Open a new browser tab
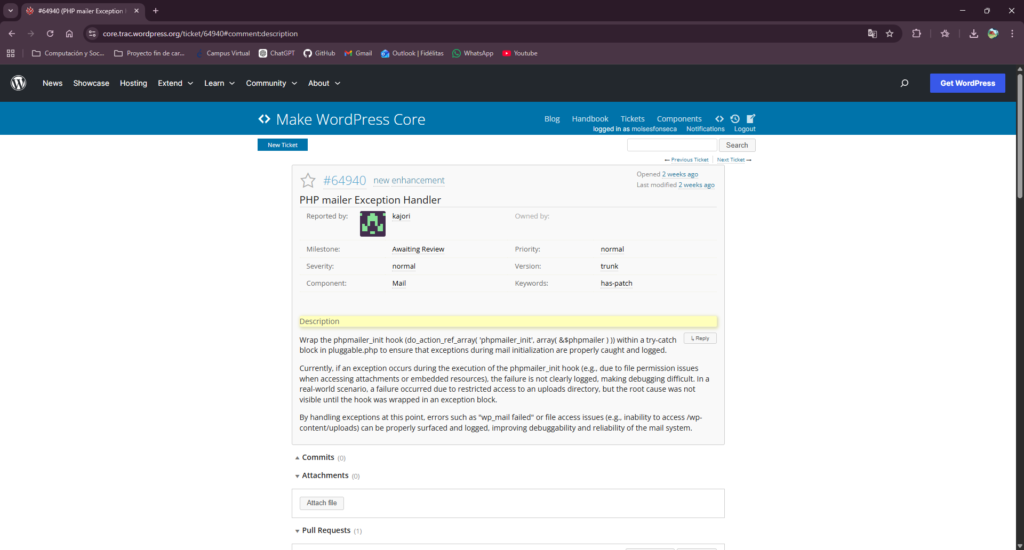The height and width of the screenshot is (550, 1024). pos(155,10)
